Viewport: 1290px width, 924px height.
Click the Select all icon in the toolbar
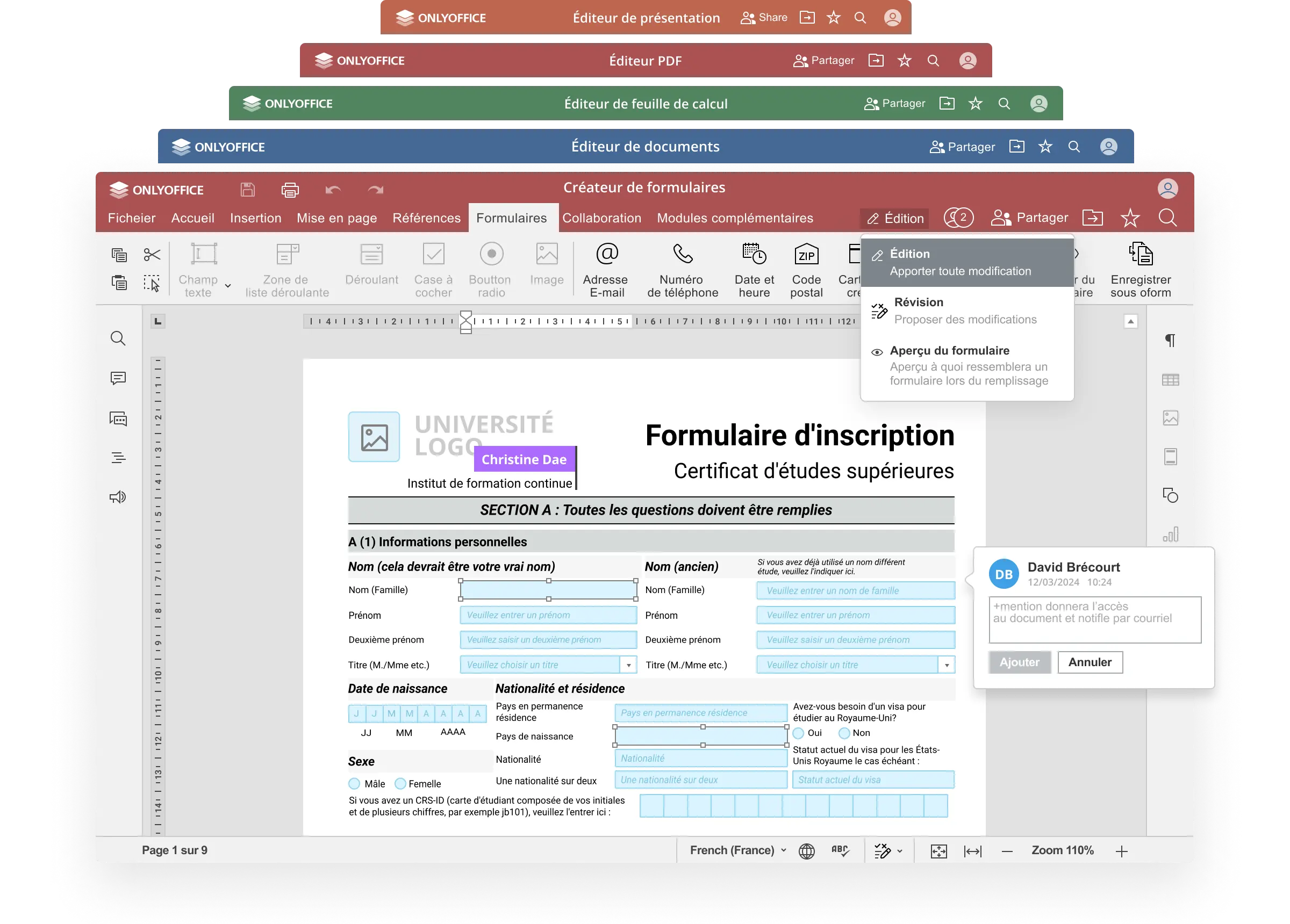coord(152,283)
